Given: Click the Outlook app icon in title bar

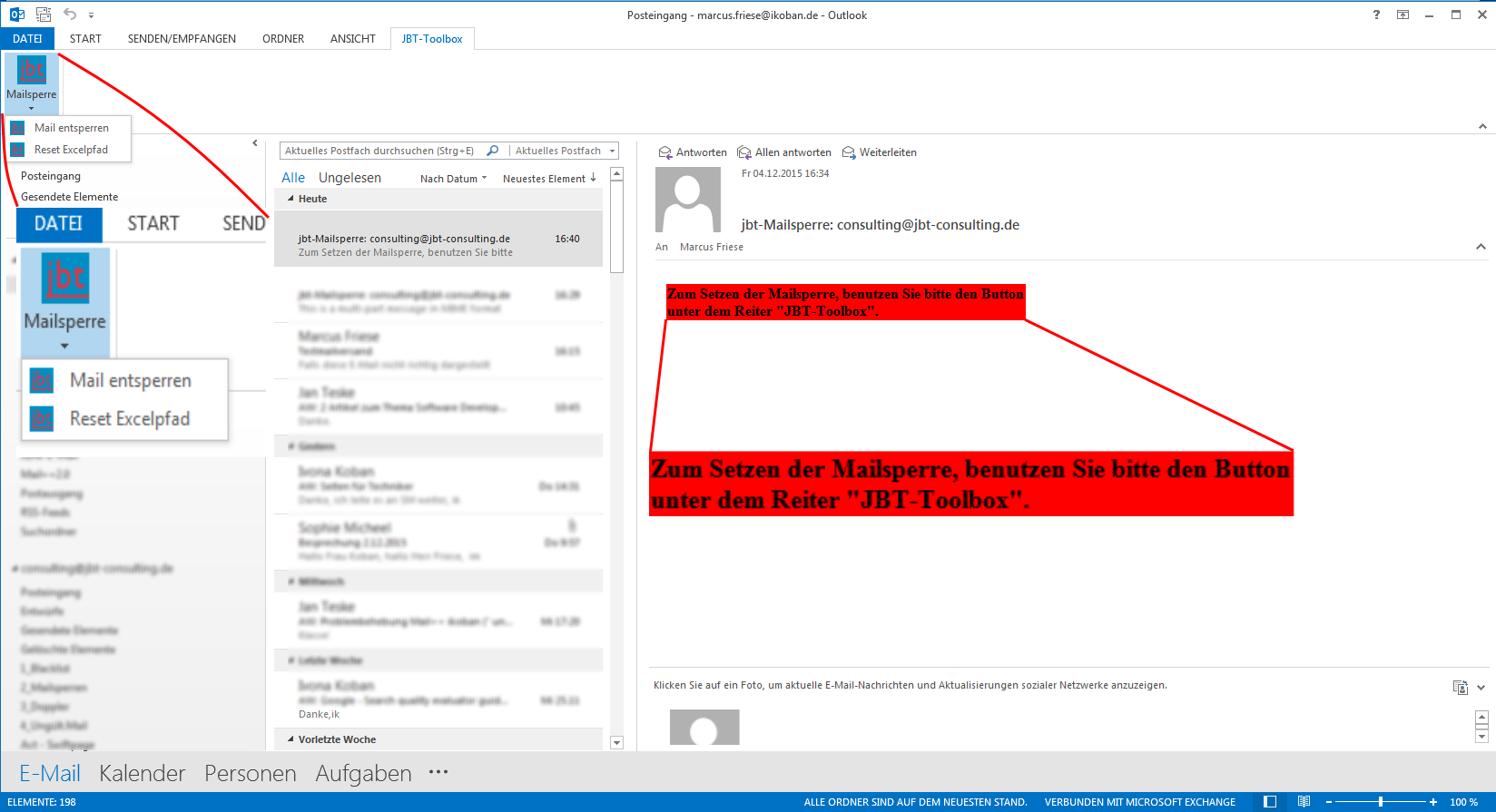Looking at the screenshot, I should [x=17, y=15].
